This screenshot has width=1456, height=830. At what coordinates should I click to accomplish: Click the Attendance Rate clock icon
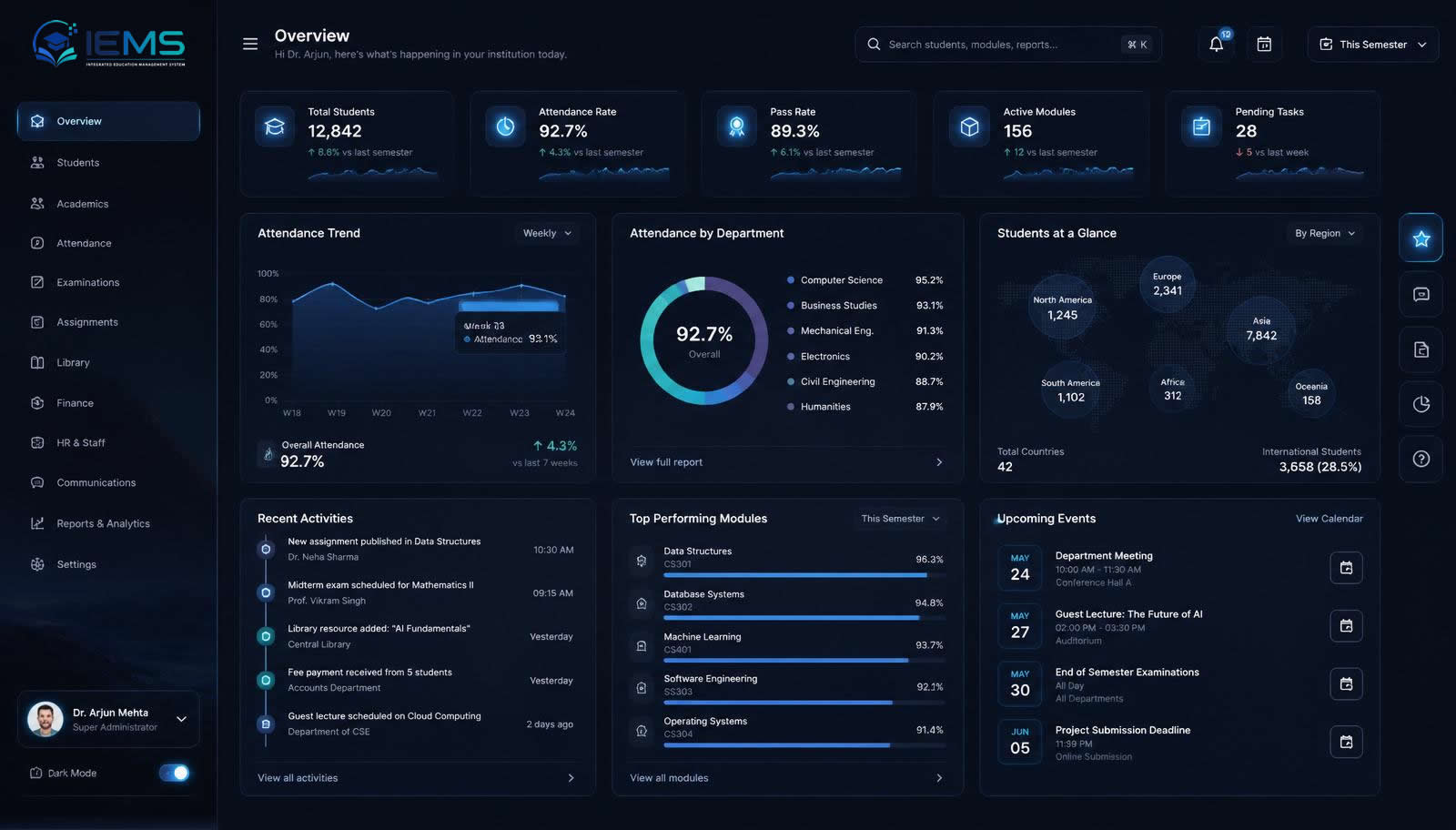[x=505, y=127]
